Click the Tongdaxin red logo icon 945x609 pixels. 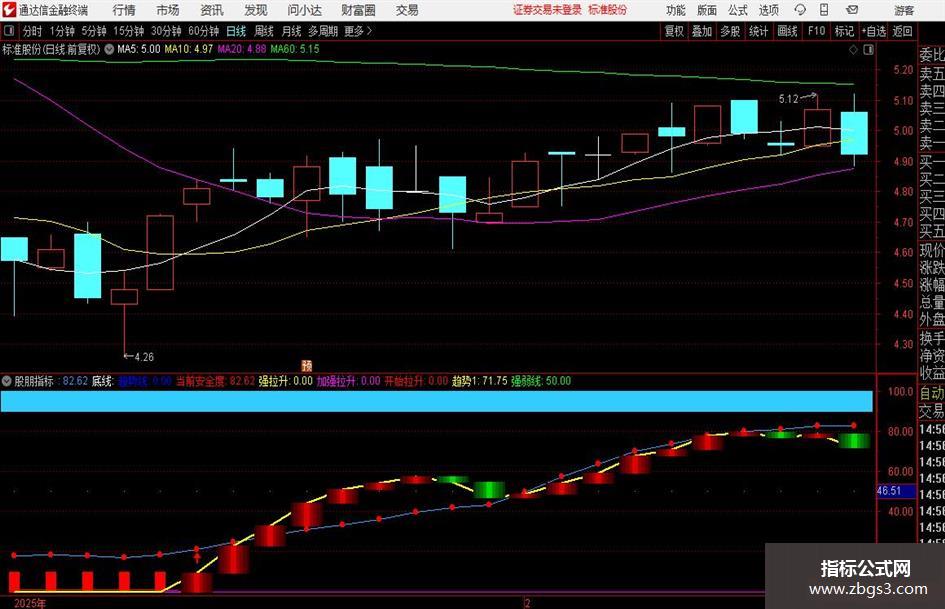pos(9,10)
